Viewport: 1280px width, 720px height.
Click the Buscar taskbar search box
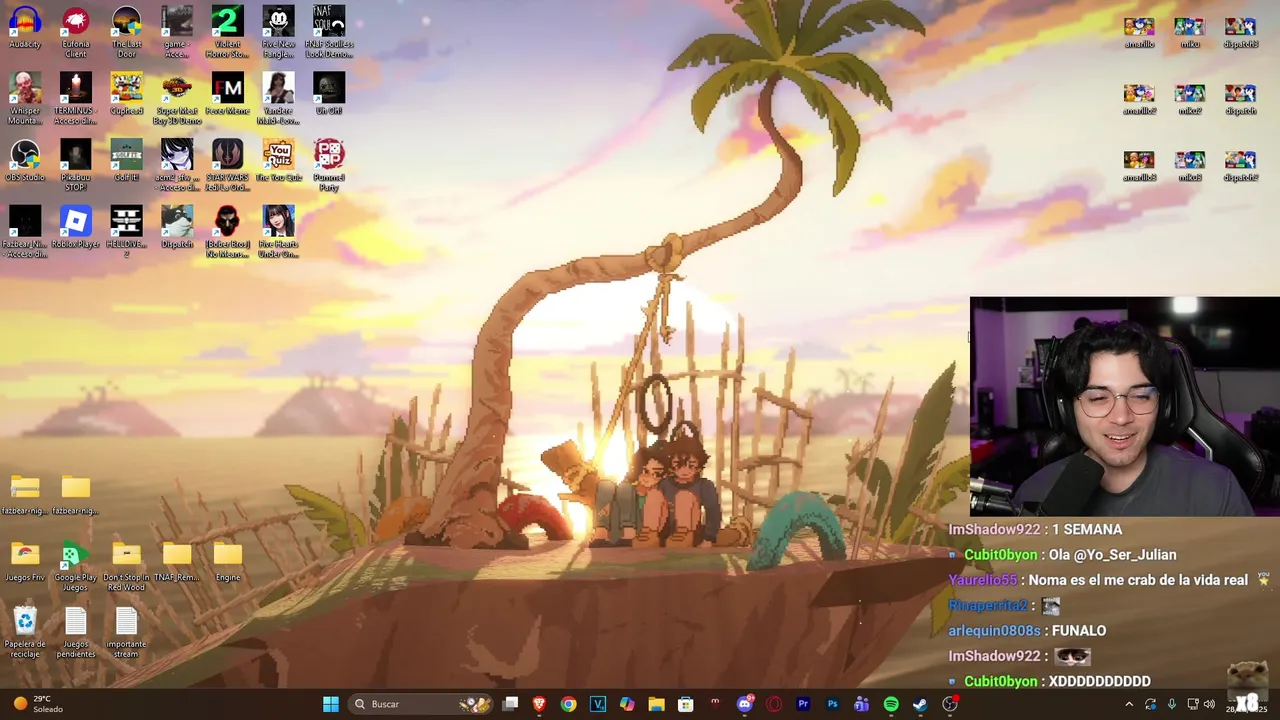click(423, 704)
